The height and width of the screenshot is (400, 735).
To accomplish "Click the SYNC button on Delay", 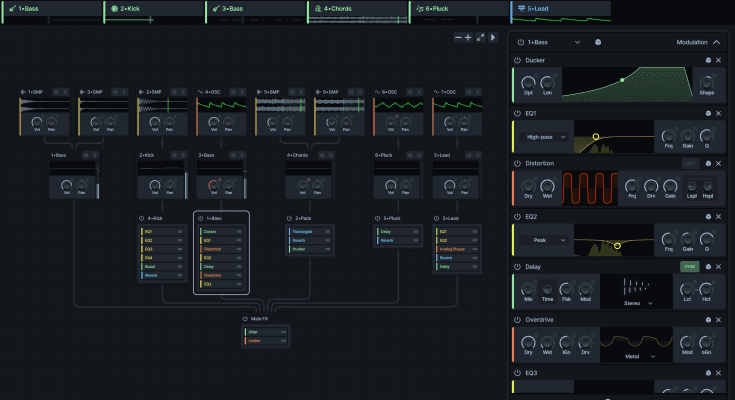I will coord(690,267).
